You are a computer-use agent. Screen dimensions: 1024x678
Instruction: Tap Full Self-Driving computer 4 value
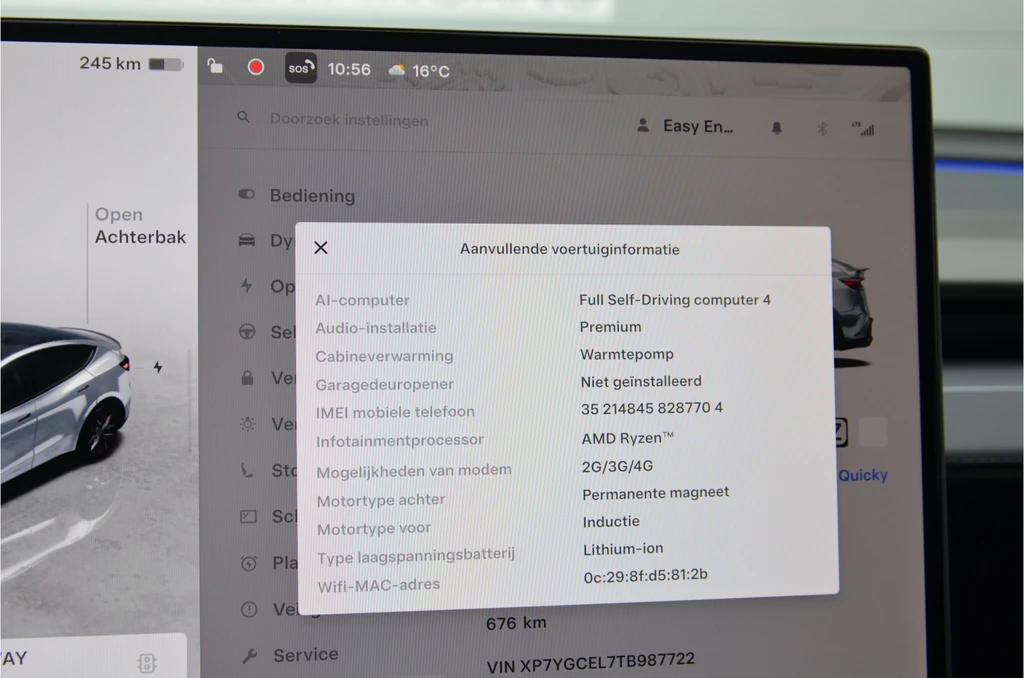pos(675,300)
